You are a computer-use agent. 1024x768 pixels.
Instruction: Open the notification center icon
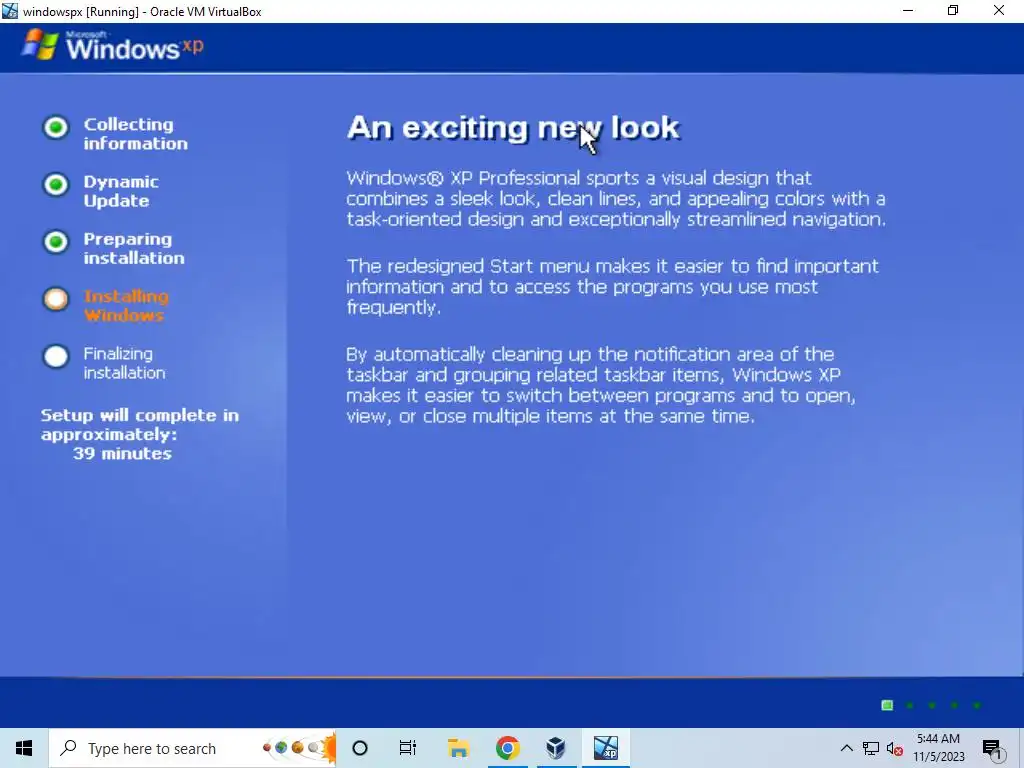pyautogui.click(x=992, y=749)
